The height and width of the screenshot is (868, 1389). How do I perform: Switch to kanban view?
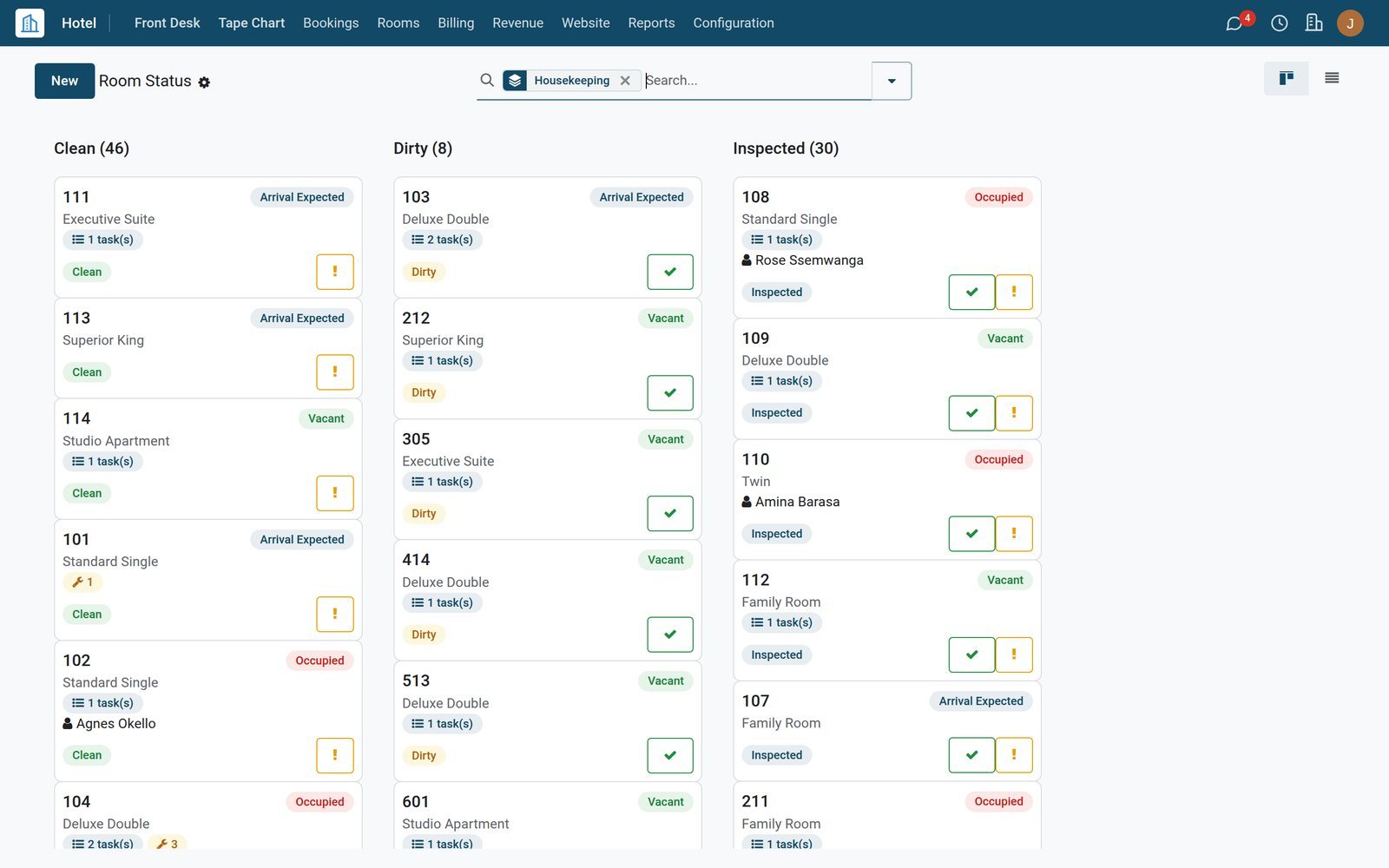pyautogui.click(x=1287, y=78)
